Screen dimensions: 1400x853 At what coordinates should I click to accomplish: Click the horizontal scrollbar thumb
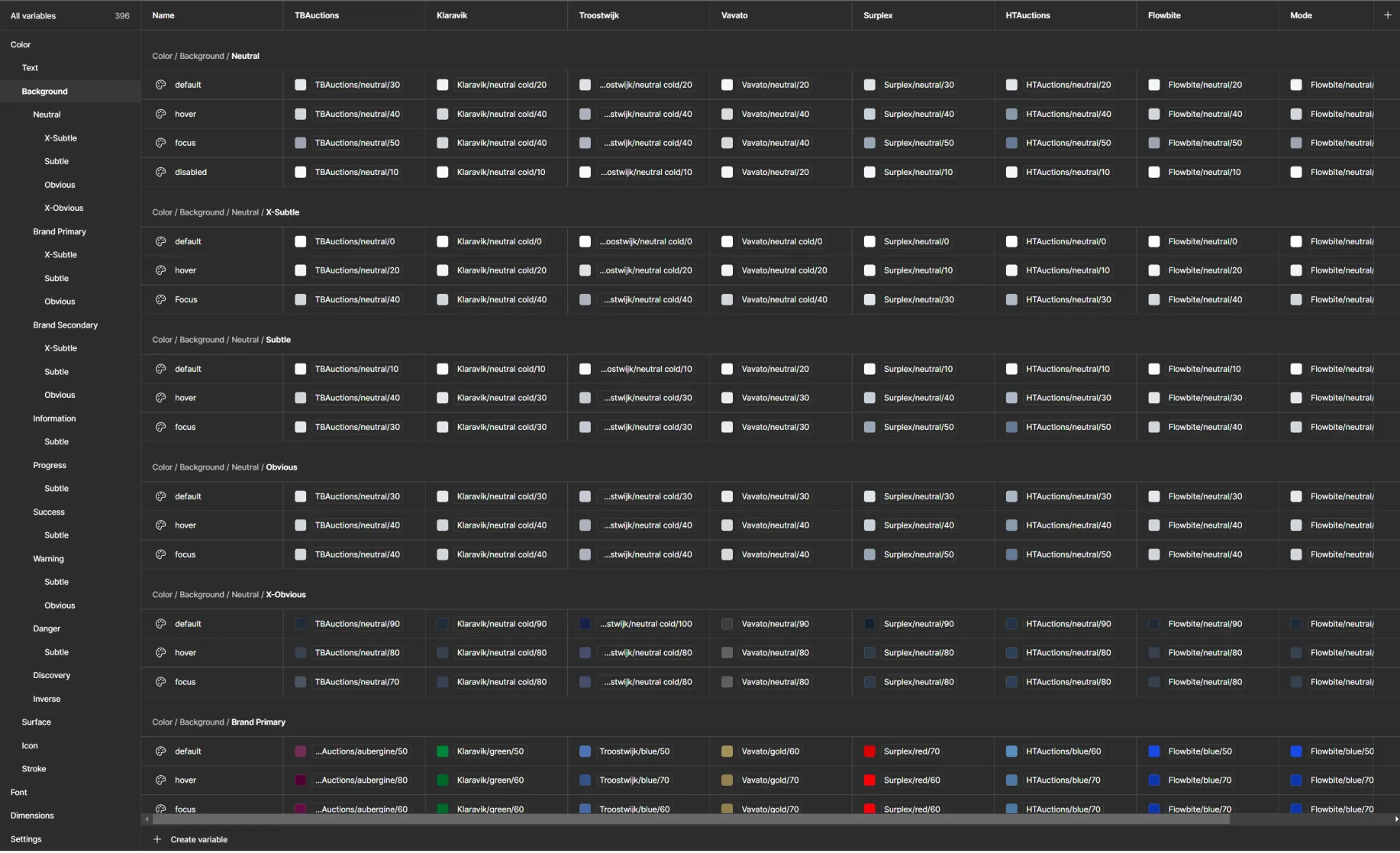[x=691, y=819]
